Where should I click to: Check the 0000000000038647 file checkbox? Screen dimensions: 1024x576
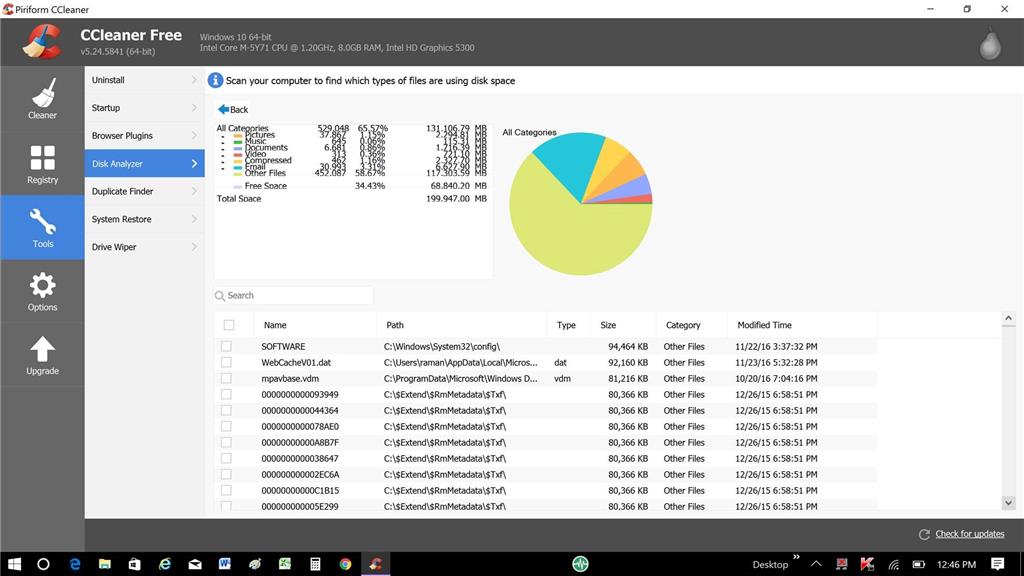pyautogui.click(x=226, y=458)
